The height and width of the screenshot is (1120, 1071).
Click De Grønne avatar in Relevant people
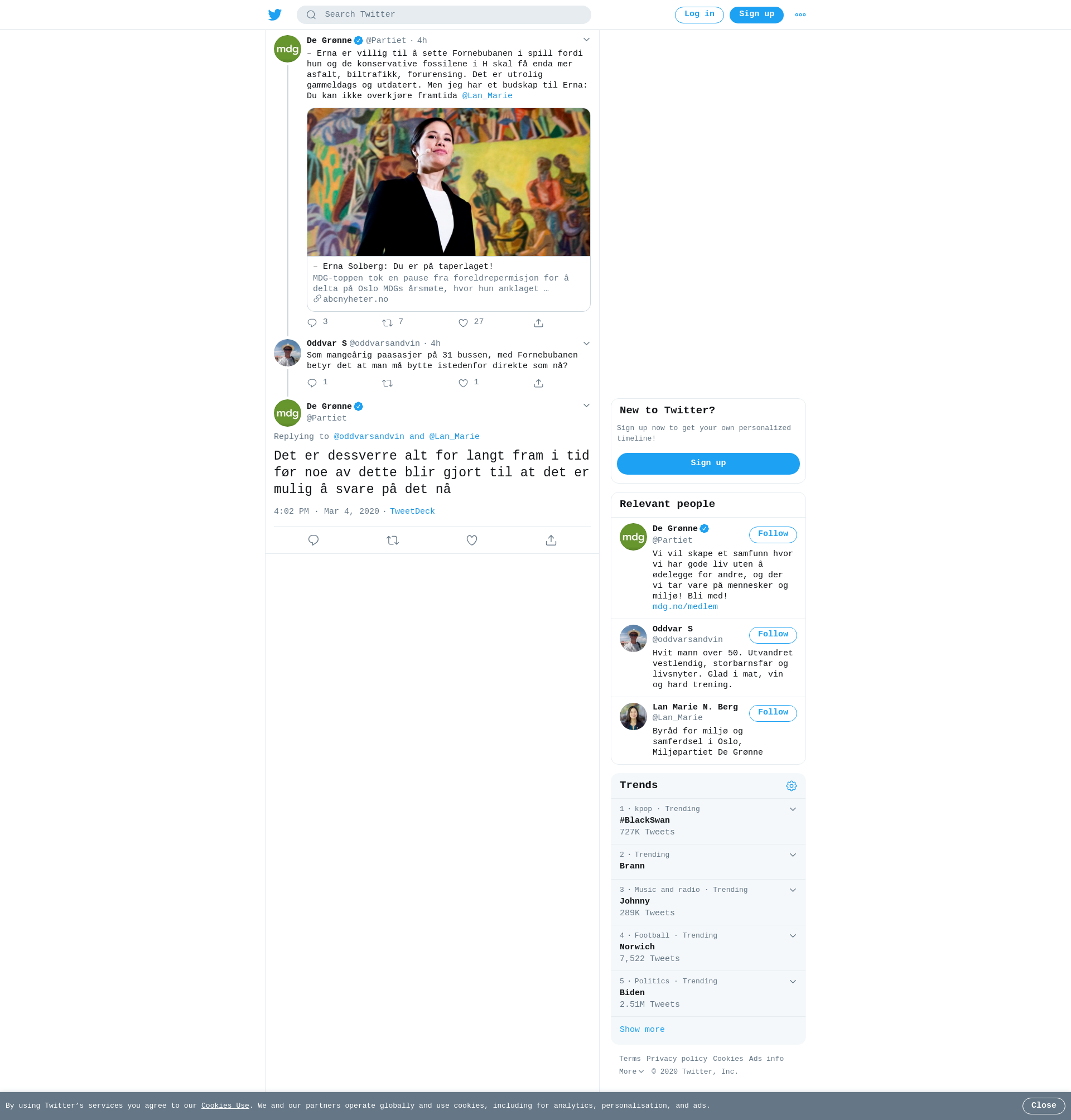633,537
